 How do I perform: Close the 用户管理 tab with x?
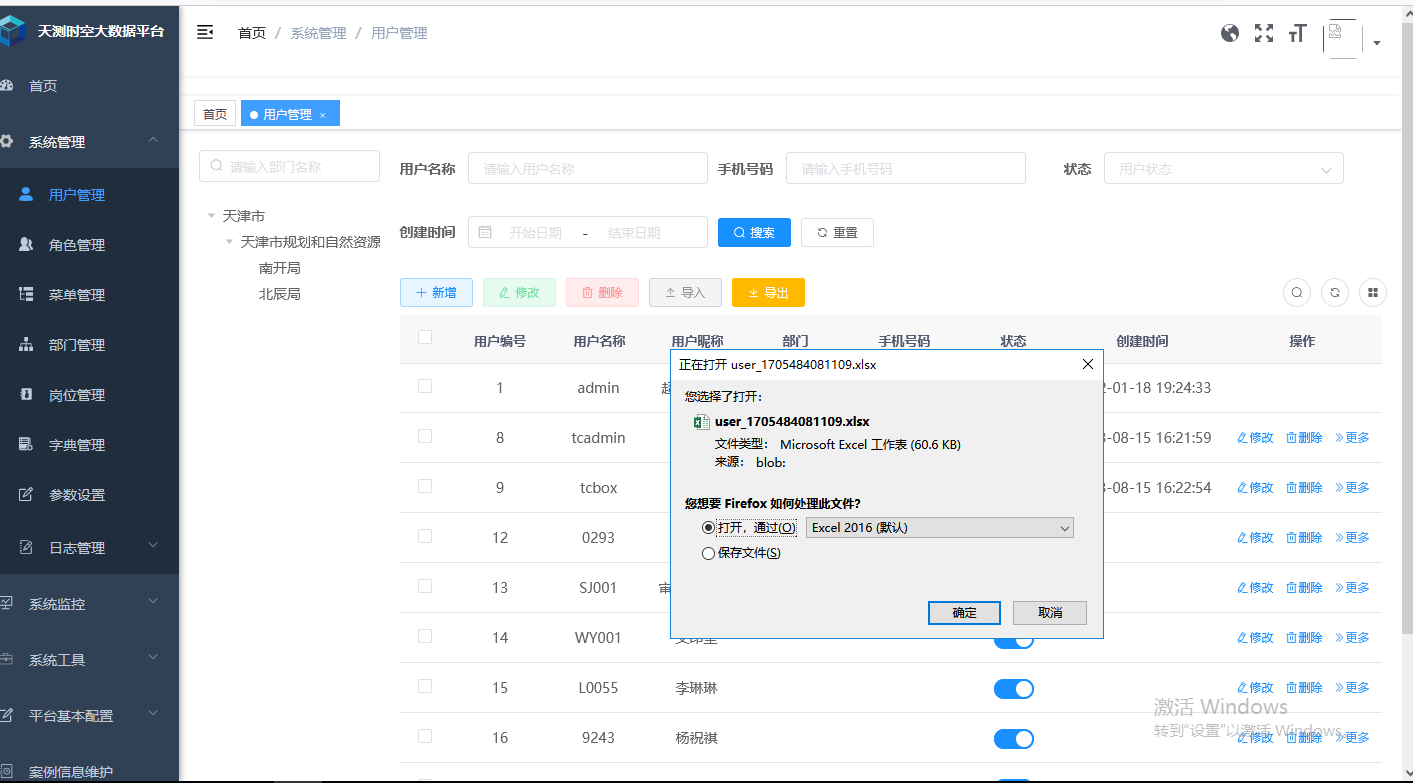323,115
